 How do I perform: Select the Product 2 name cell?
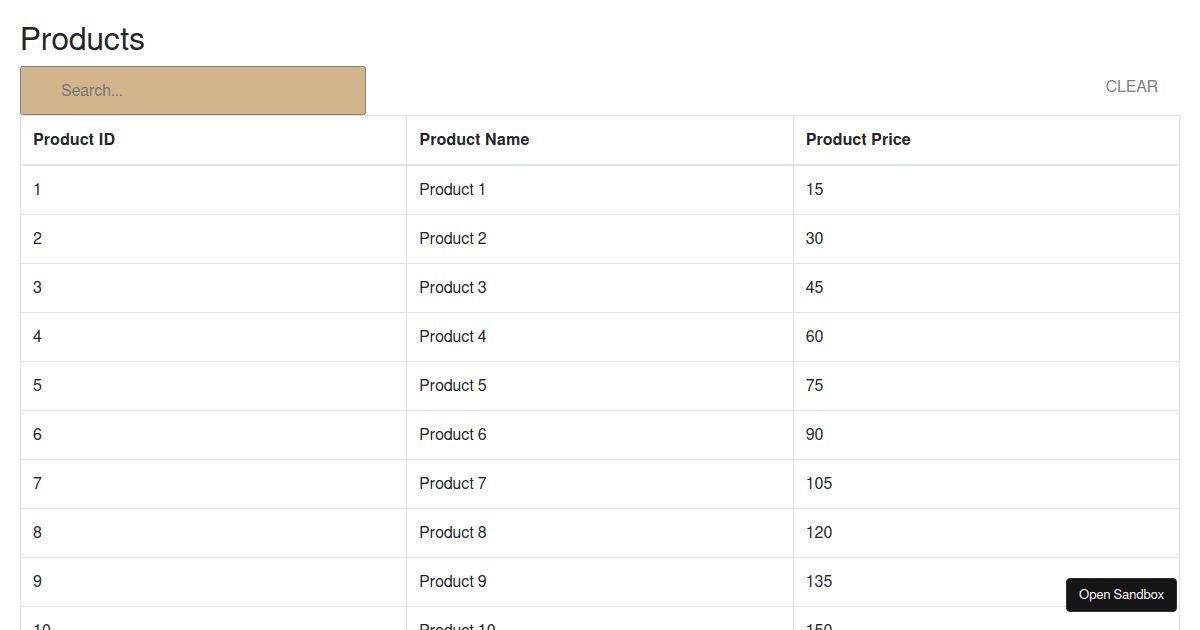click(x=453, y=239)
